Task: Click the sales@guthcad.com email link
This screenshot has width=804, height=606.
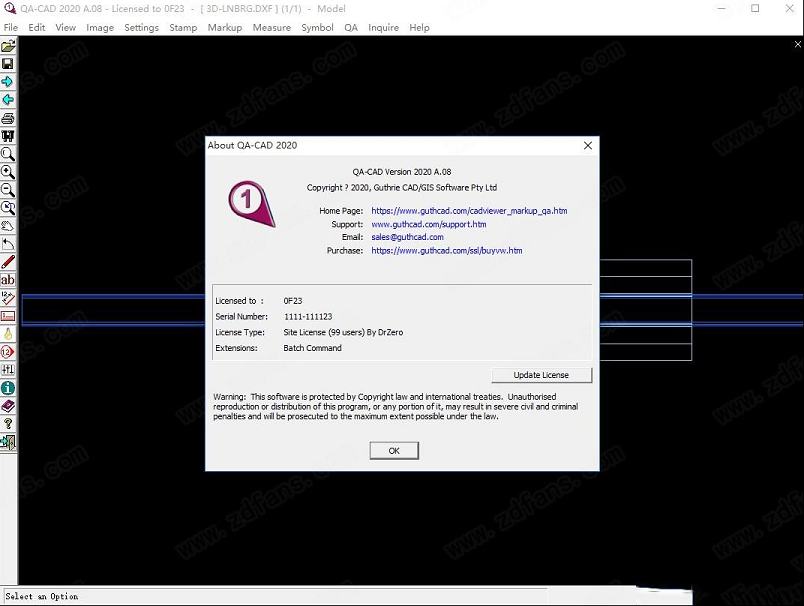Action: [407, 237]
